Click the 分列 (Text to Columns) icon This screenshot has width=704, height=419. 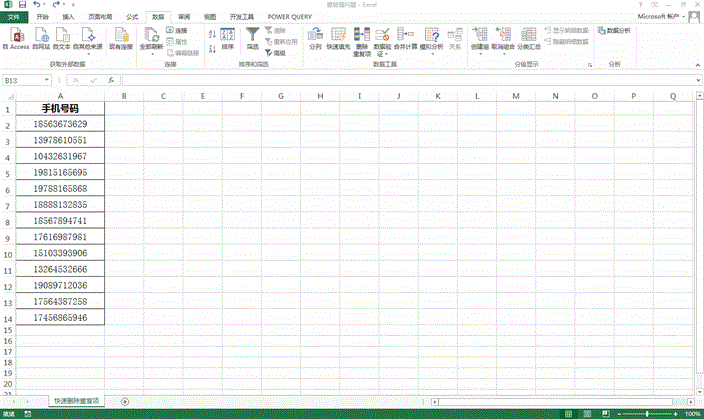click(x=315, y=36)
